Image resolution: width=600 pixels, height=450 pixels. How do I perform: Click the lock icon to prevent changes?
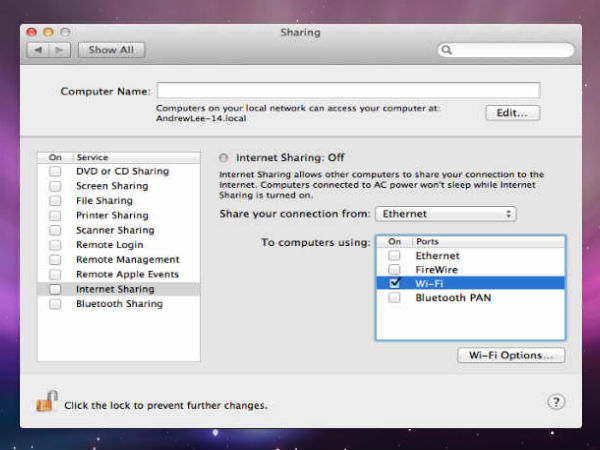[46, 403]
